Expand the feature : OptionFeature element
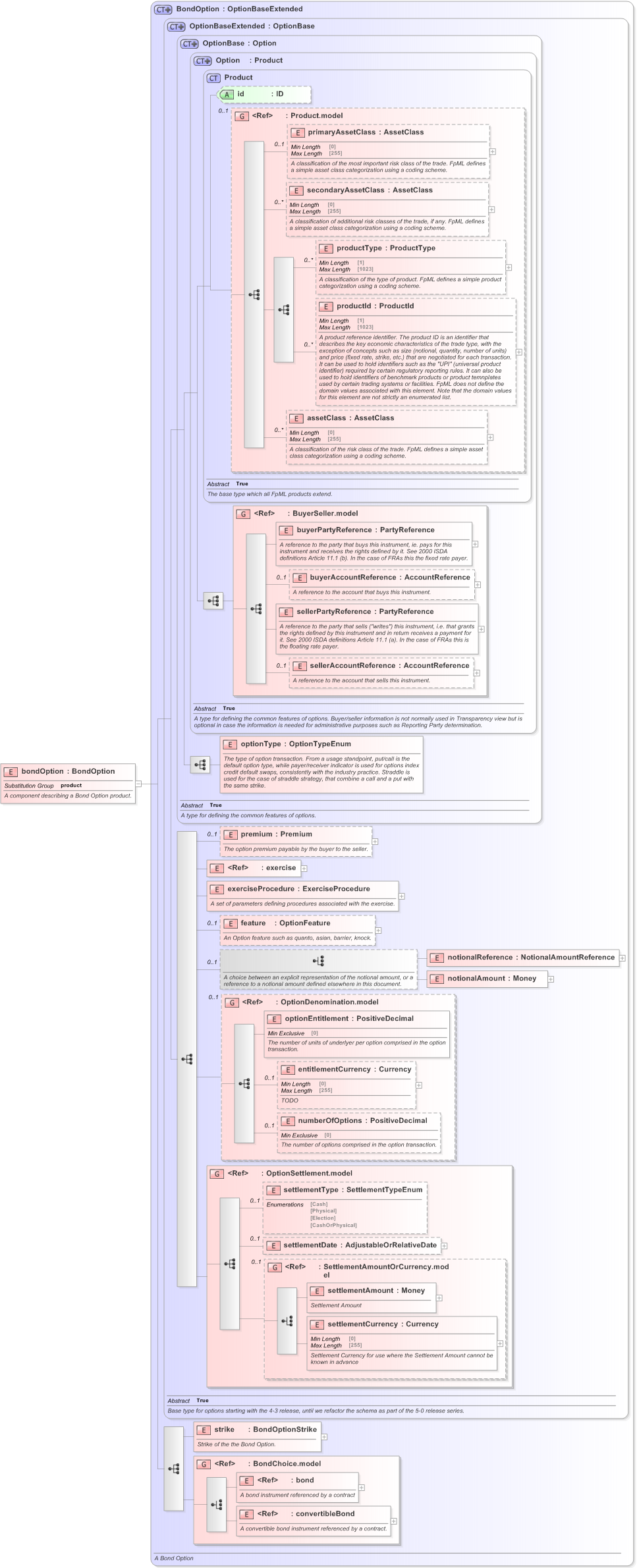The width and height of the screenshot is (637, 1568). click(378, 931)
